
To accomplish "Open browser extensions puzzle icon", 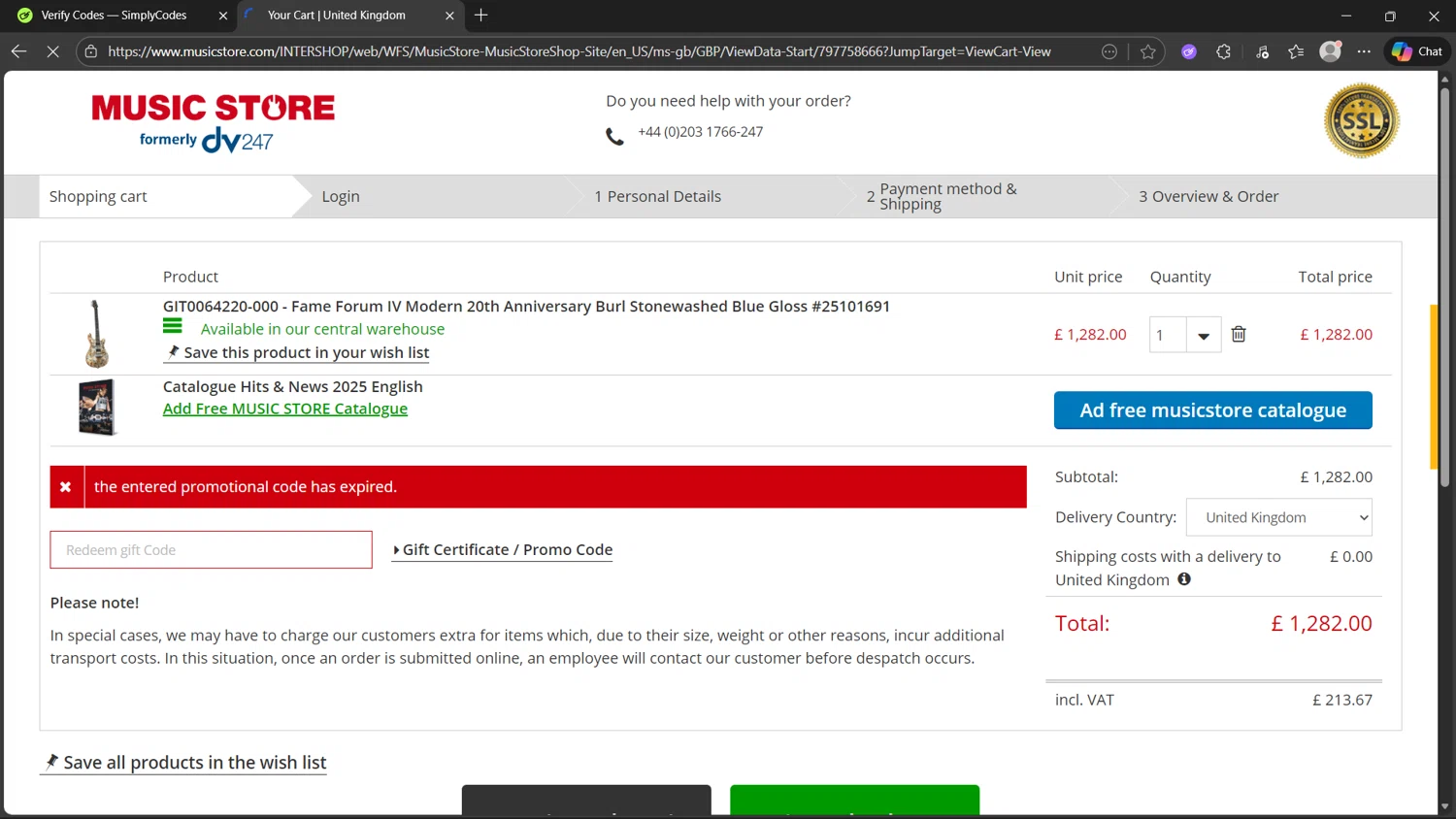I will (x=1223, y=51).
